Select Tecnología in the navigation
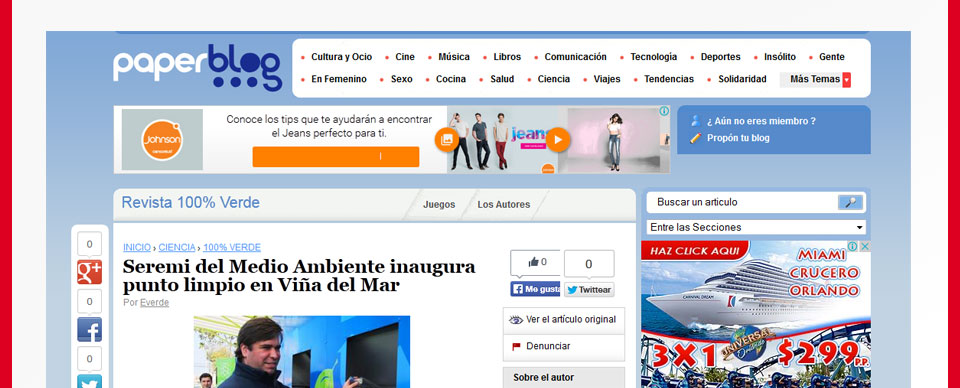960x388 pixels. click(654, 57)
